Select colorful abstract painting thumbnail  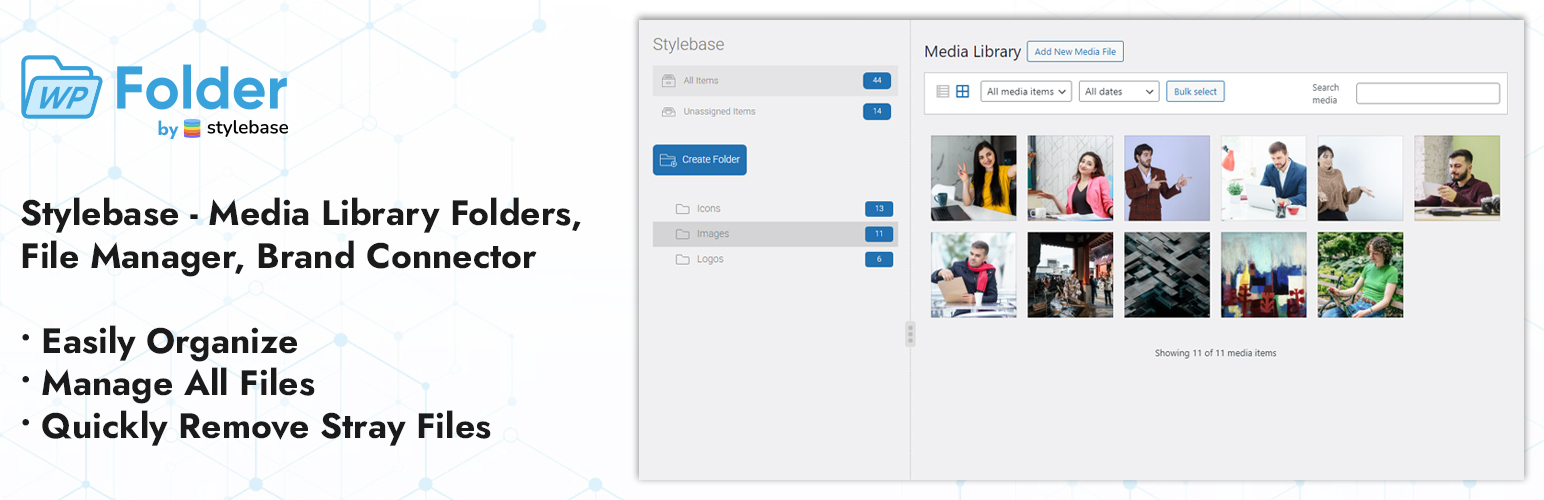(1264, 275)
